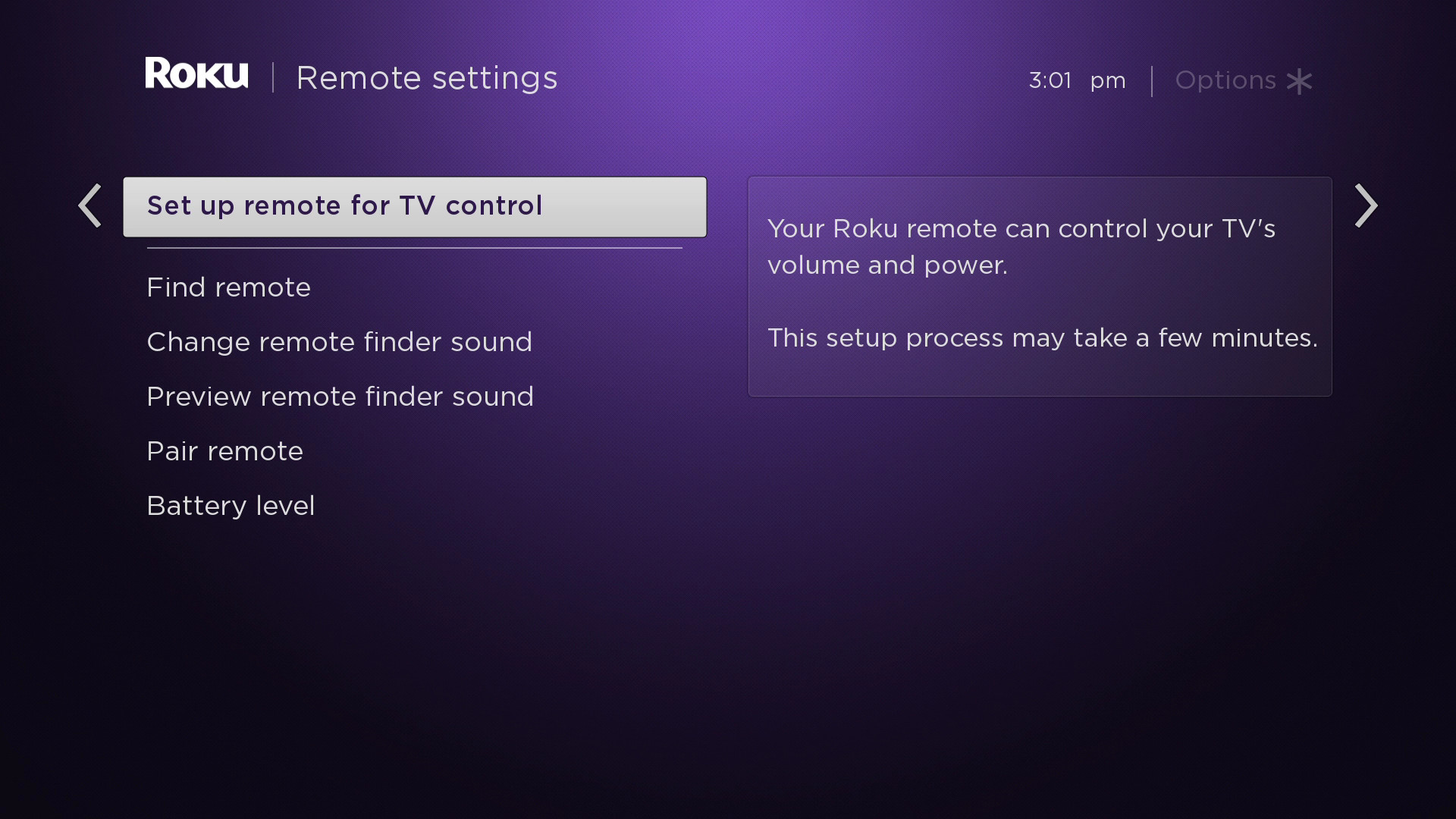Choose Preview remote finder sound
This screenshot has height=819, width=1456.
click(x=340, y=397)
